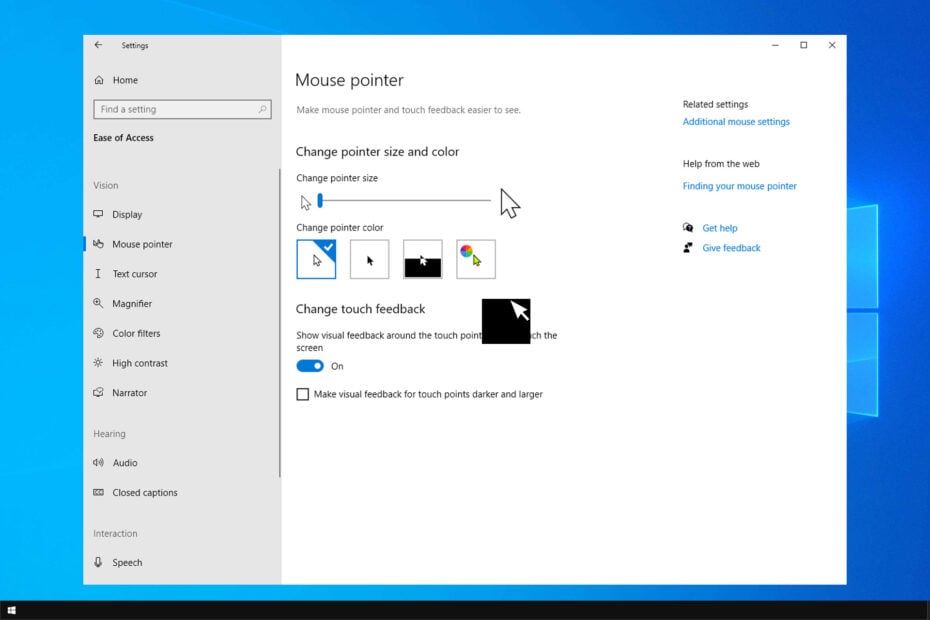Open Speech settings under Interaction

click(128, 562)
